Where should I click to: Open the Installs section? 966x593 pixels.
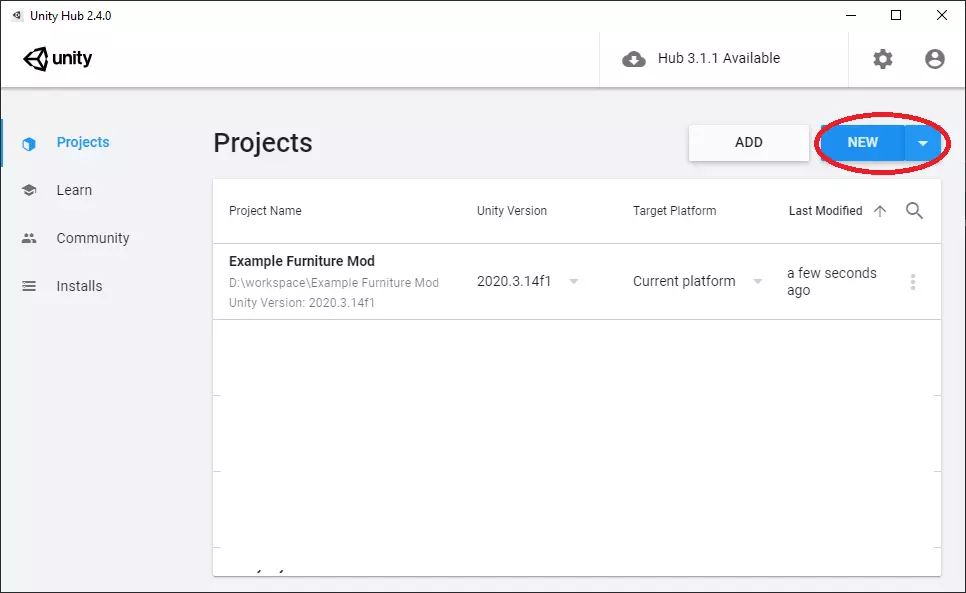coord(79,287)
